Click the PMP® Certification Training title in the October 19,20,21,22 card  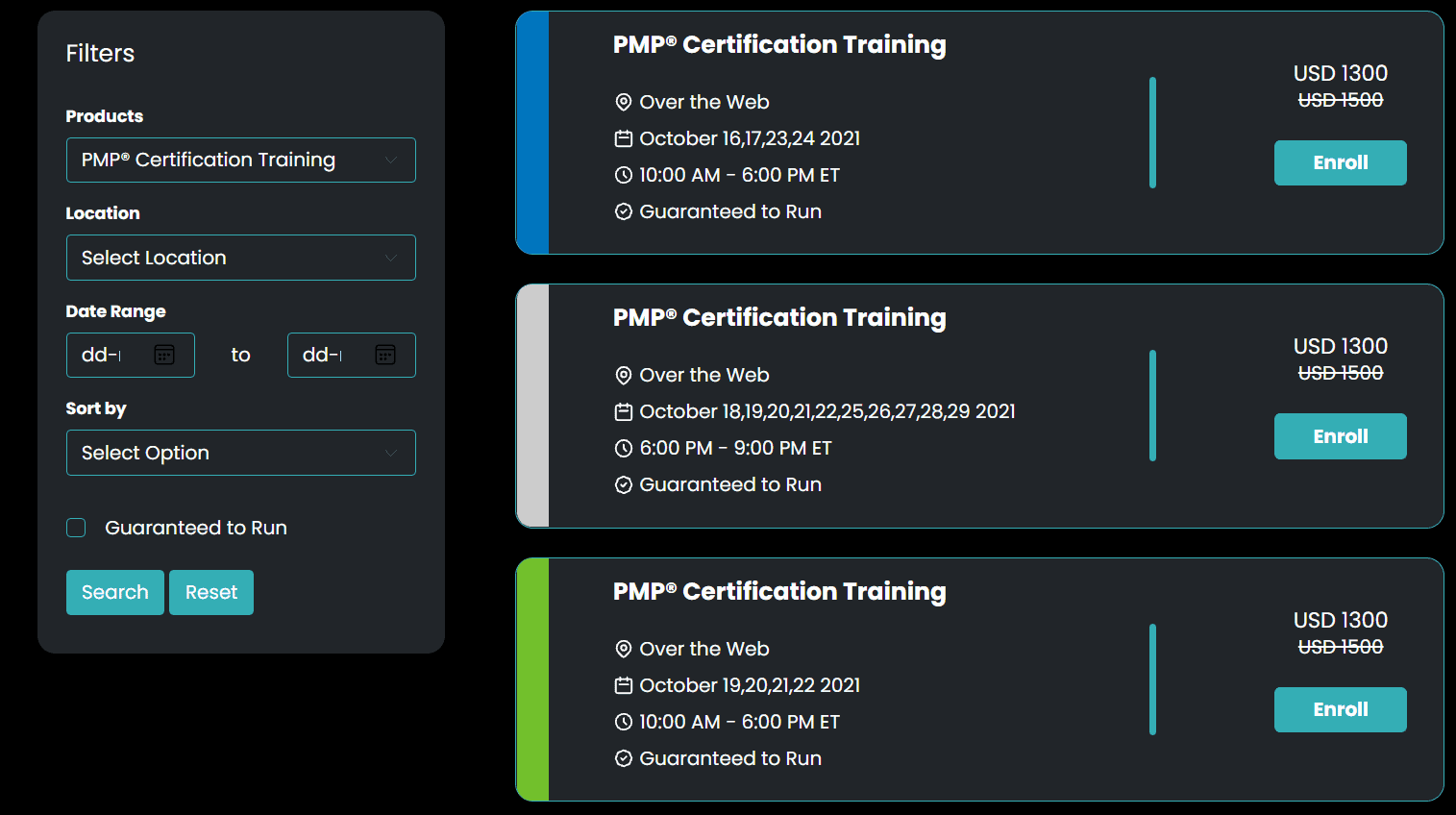779,592
